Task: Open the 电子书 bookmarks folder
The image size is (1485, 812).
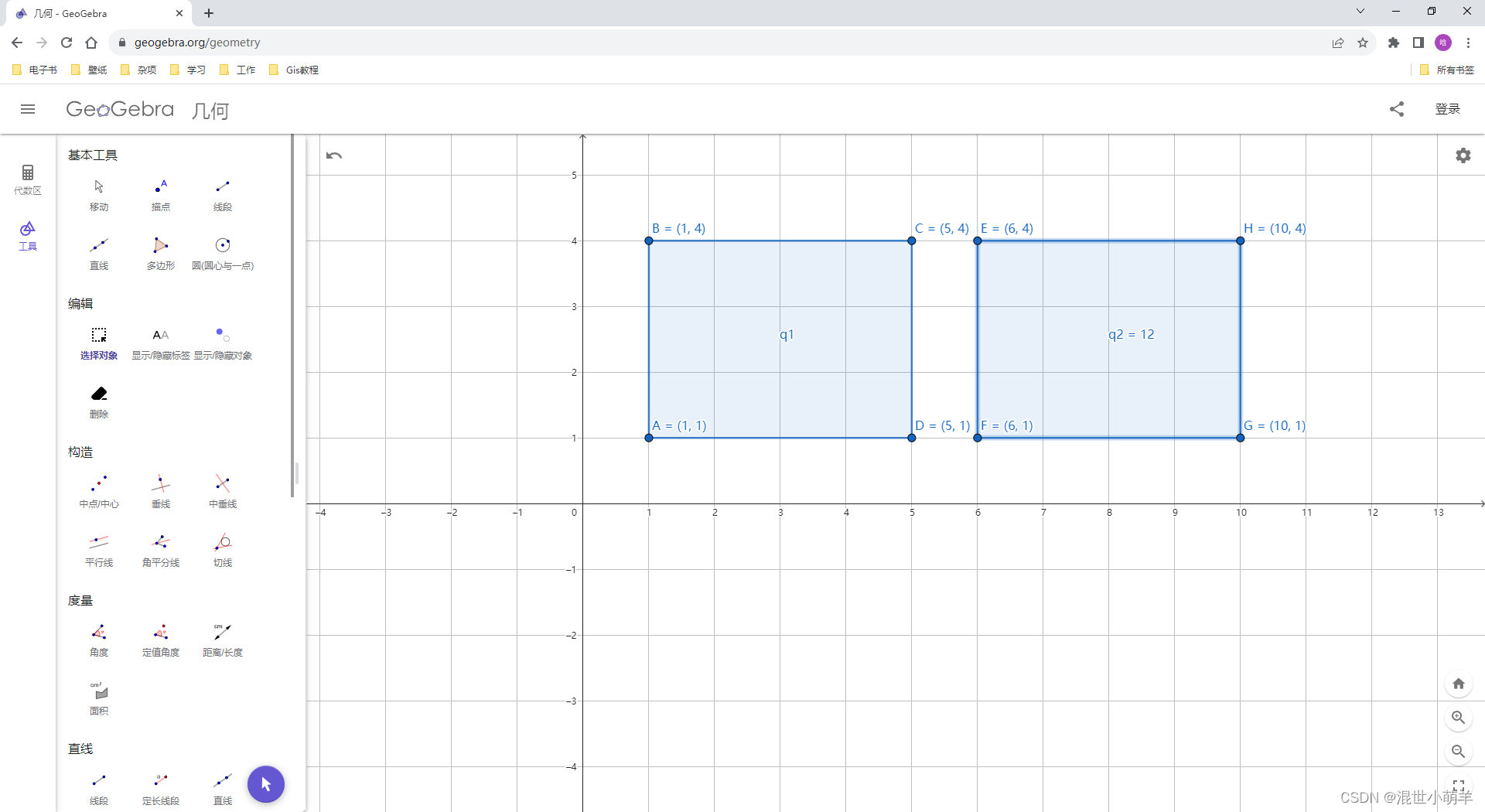Action: tap(35, 70)
